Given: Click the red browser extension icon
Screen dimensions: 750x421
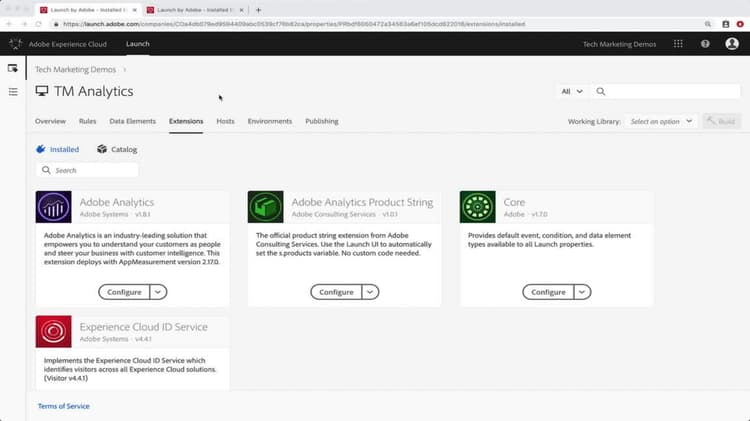Looking at the screenshot, I should [740, 24].
